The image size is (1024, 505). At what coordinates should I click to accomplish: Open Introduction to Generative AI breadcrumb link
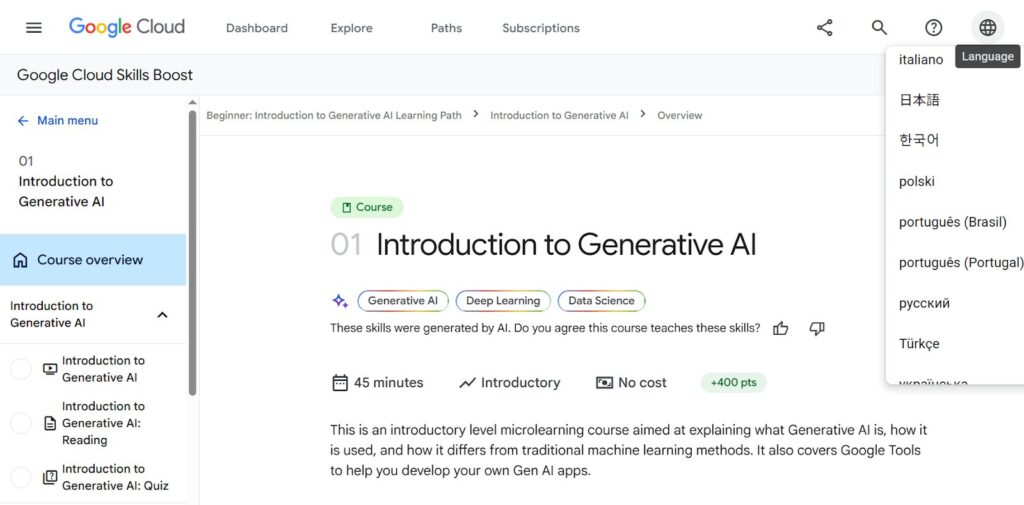559,116
